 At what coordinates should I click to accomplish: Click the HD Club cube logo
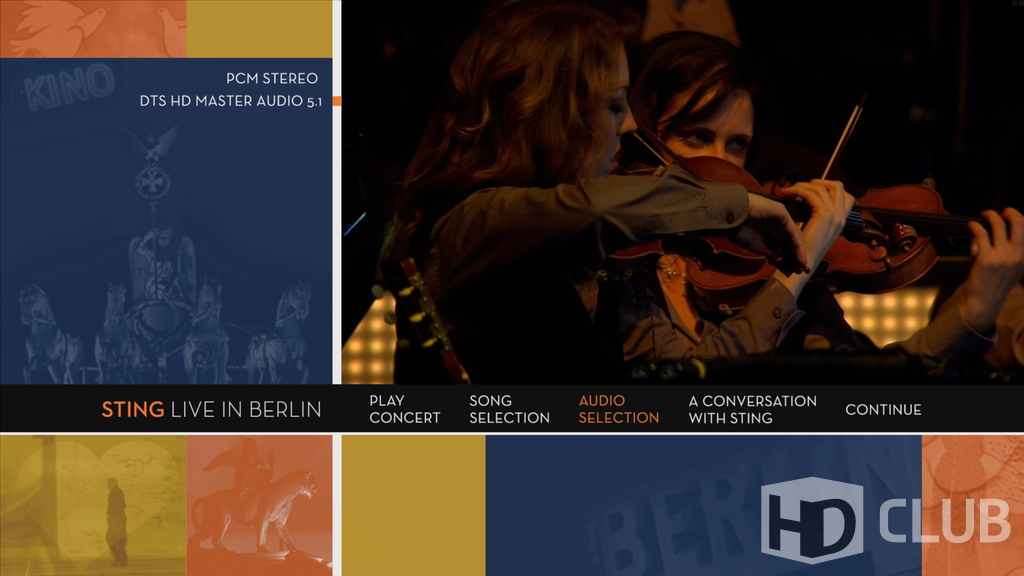811,520
